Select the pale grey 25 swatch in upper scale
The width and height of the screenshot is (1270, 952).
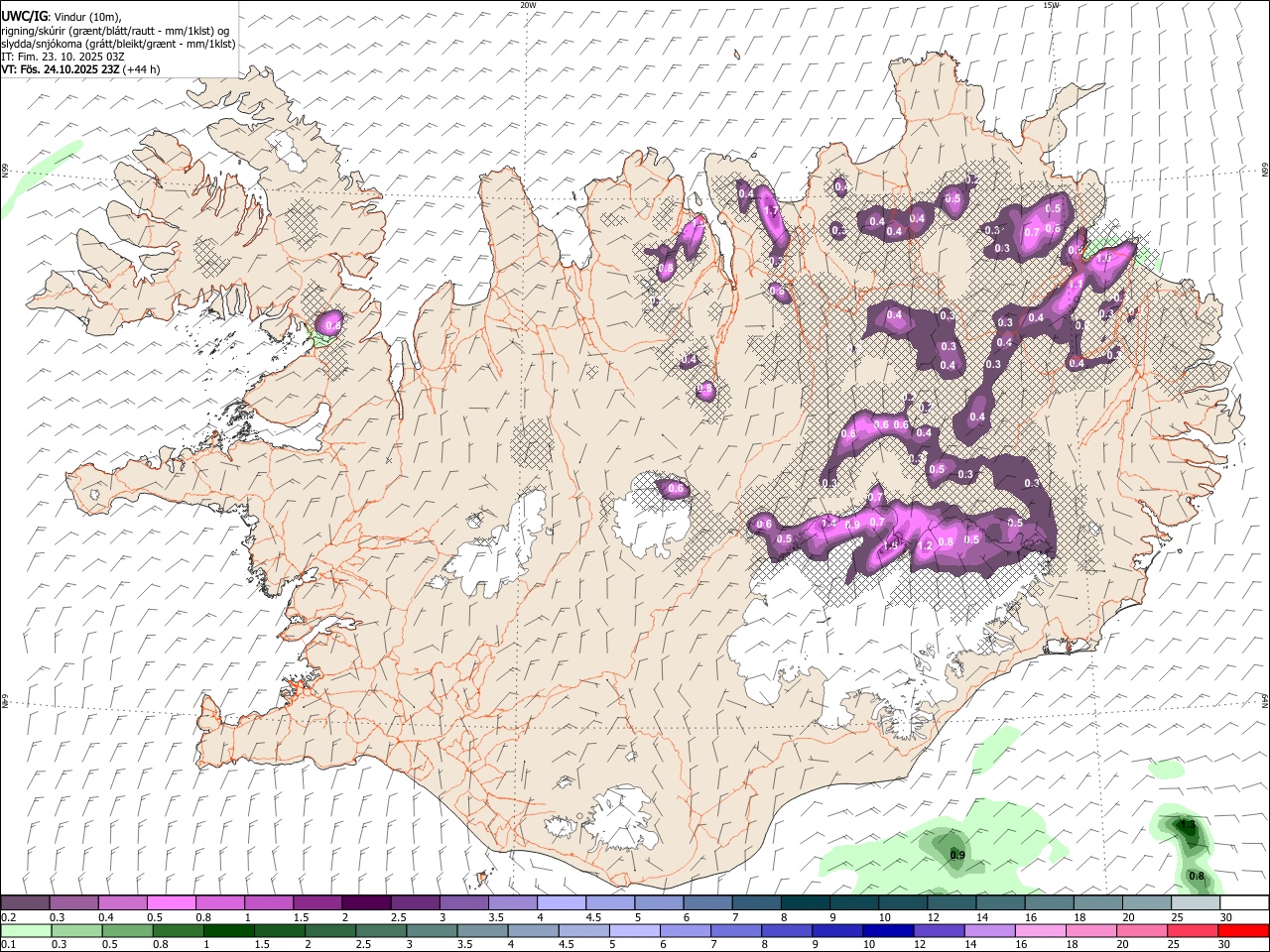pos(1196,902)
